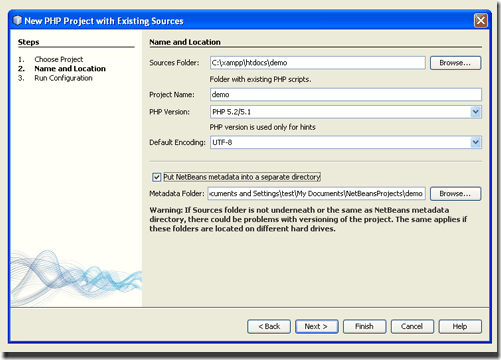Click the Metadata Folder path field

coord(317,194)
